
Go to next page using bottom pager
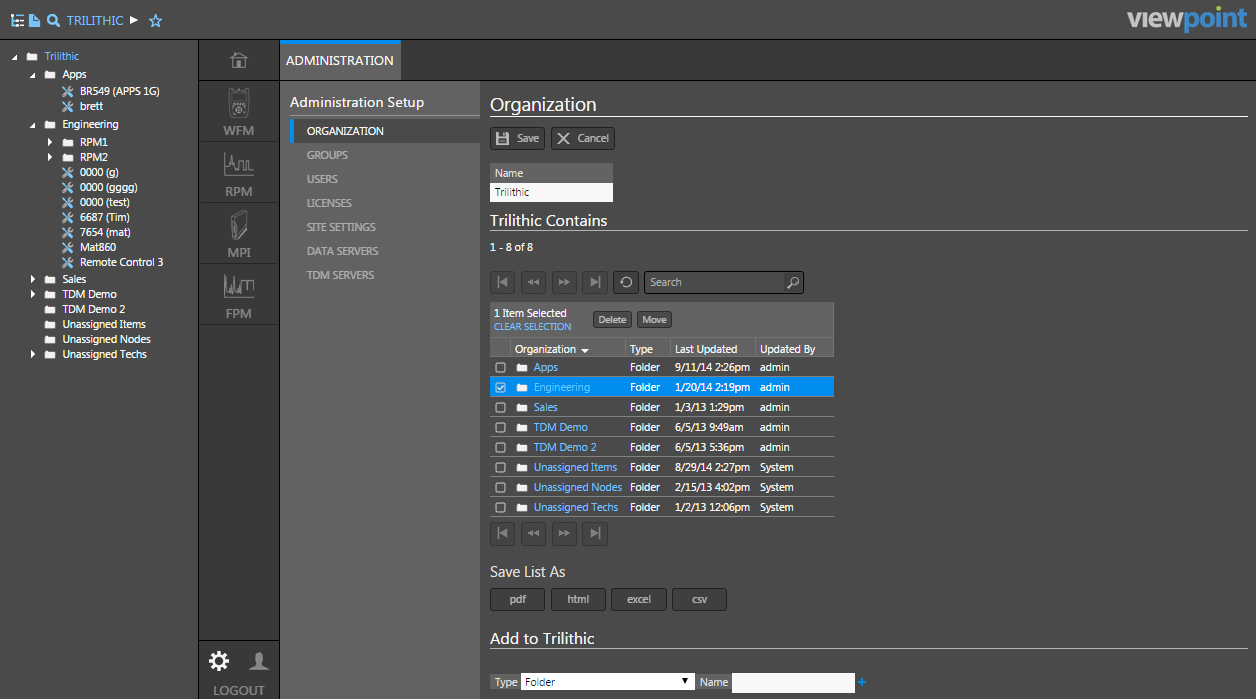tap(565, 533)
